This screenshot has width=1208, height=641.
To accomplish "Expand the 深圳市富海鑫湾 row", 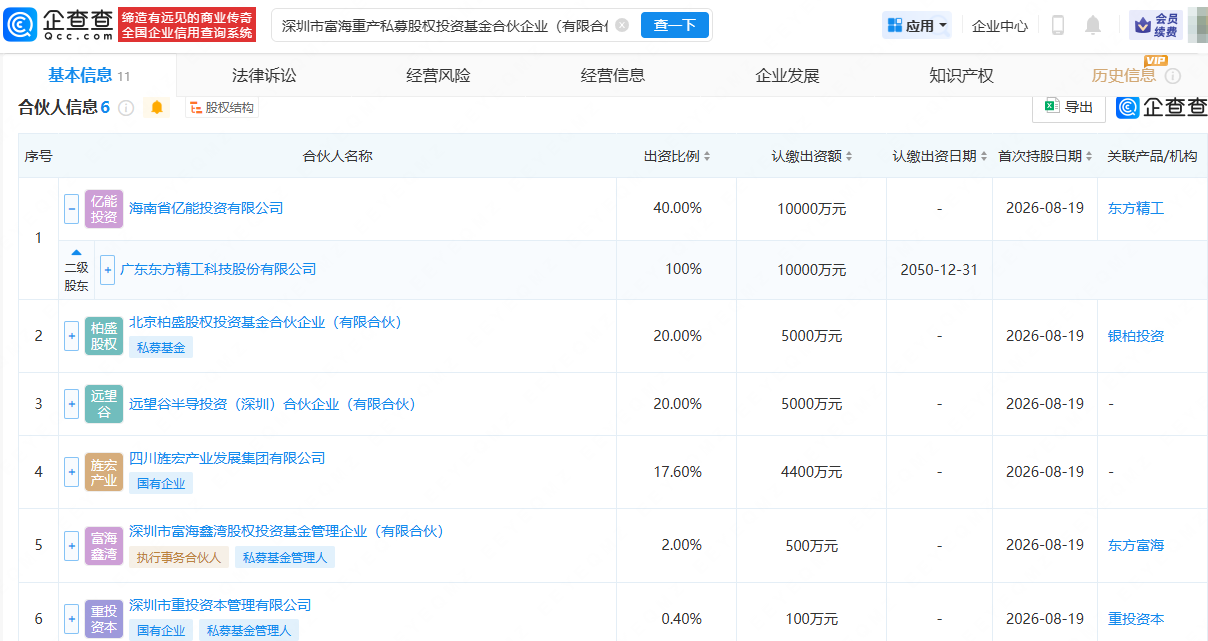I will pos(71,545).
